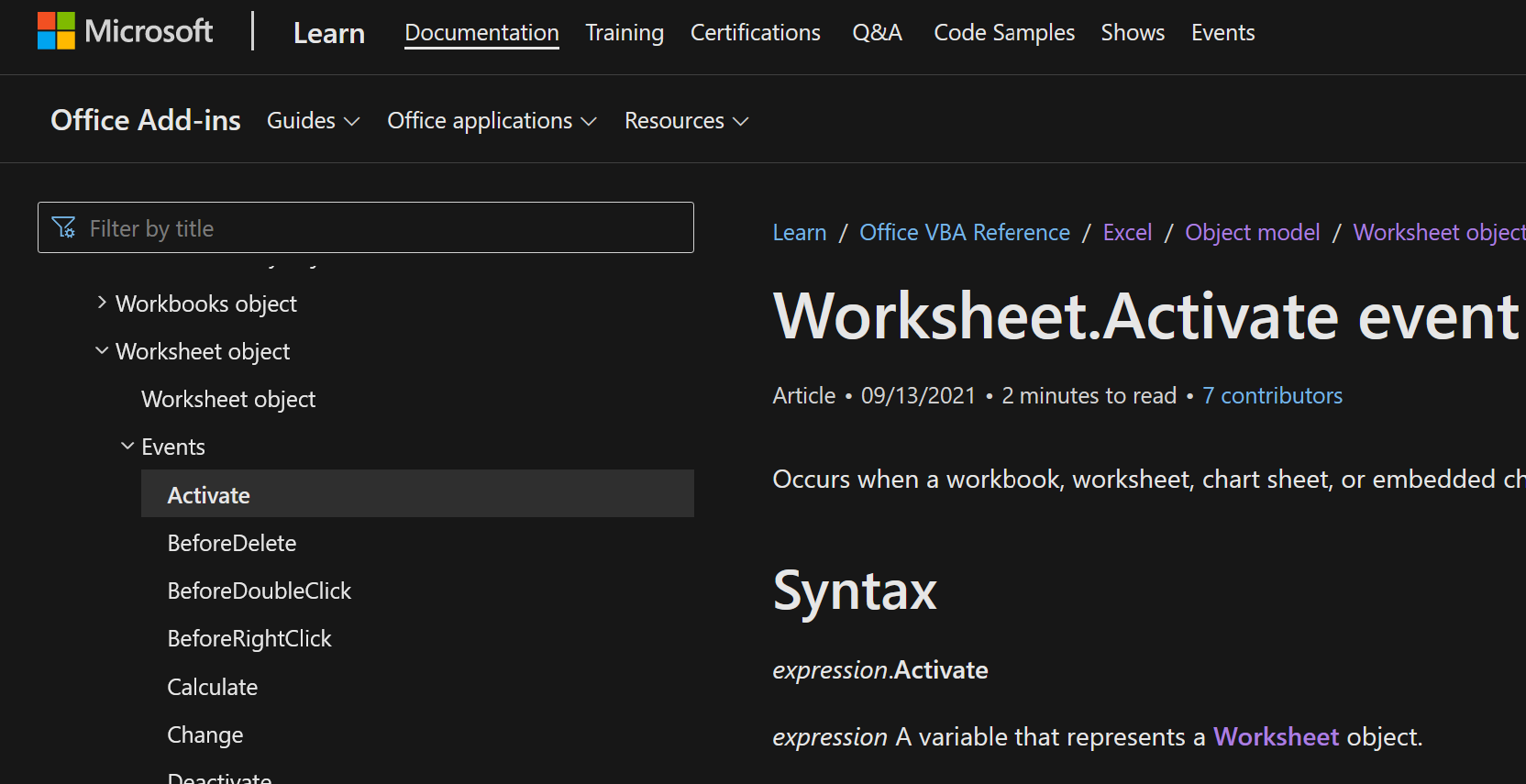Open the Q&A section
The image size is (1526, 784).
tap(877, 33)
